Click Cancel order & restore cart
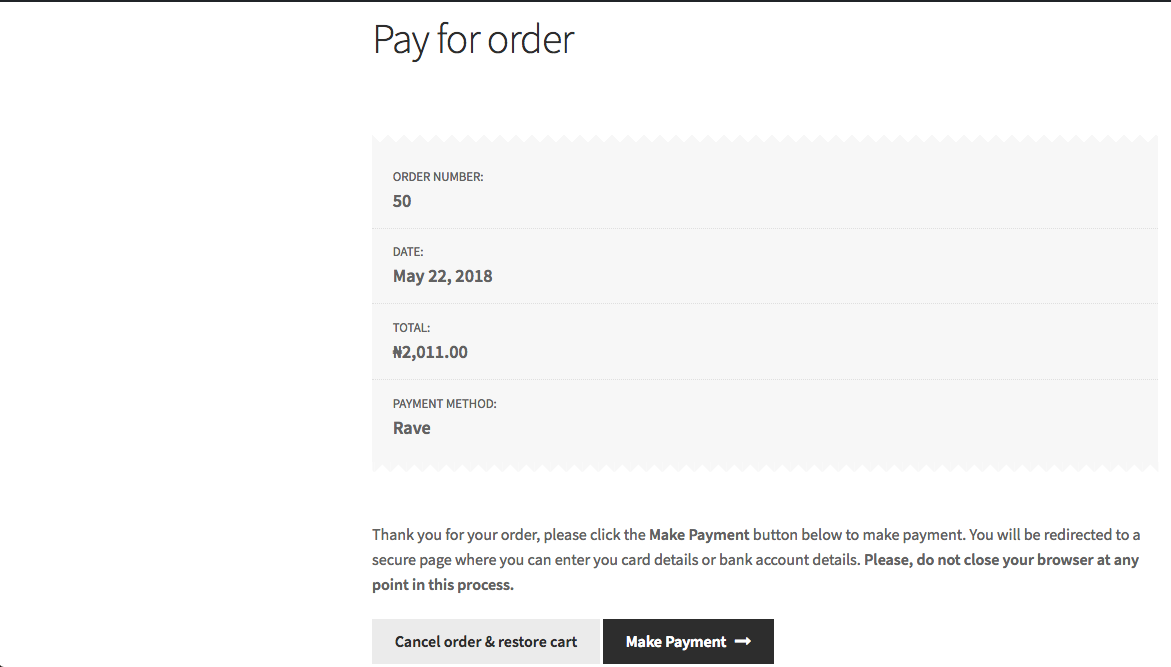This screenshot has width=1171, height=667. pos(485,641)
